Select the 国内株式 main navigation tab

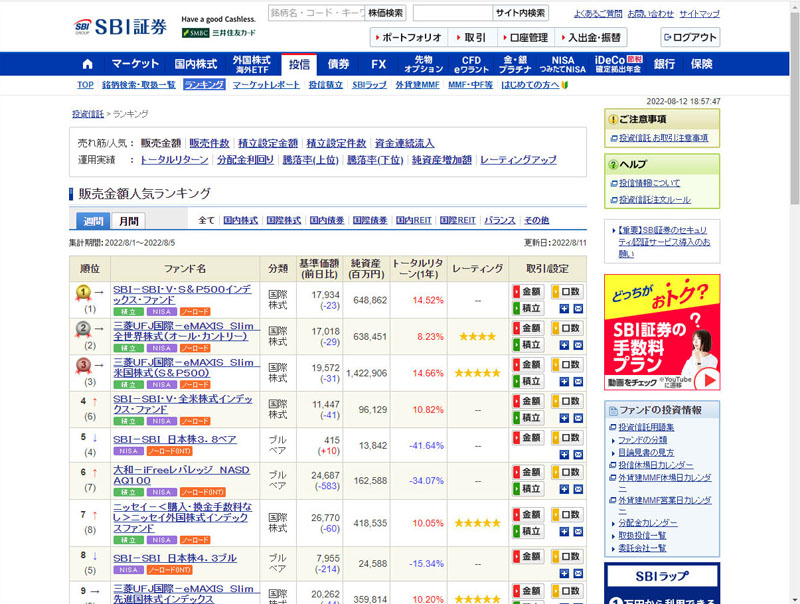(195, 64)
